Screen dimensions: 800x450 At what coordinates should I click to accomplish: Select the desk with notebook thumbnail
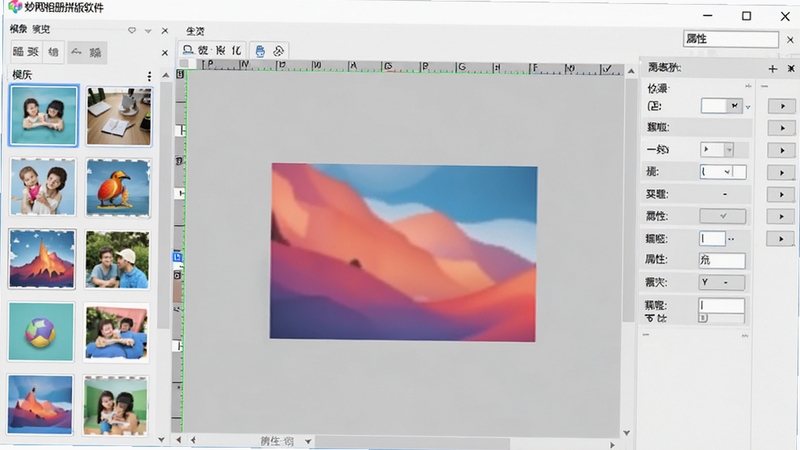(x=119, y=116)
